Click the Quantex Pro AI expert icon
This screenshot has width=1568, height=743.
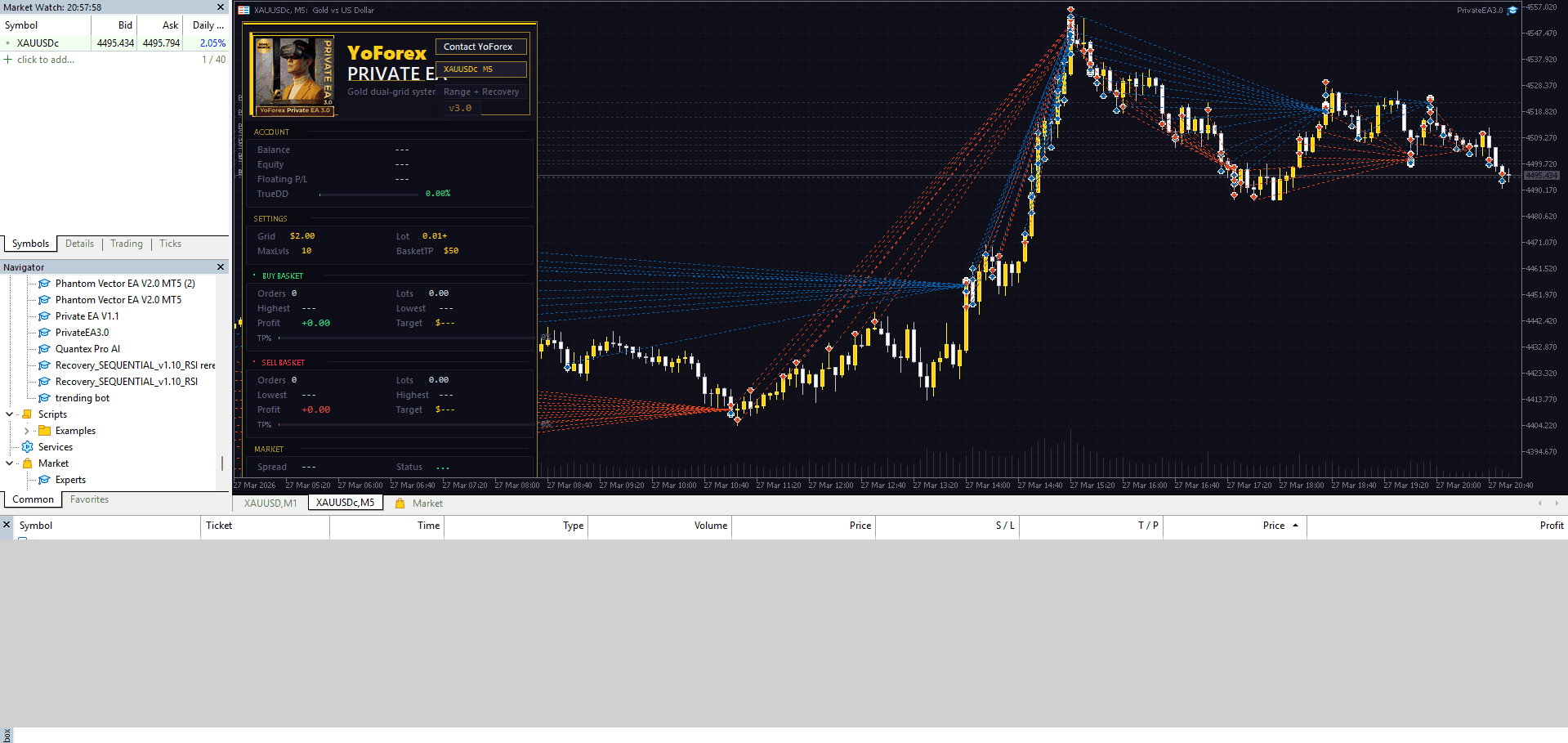pos(44,349)
